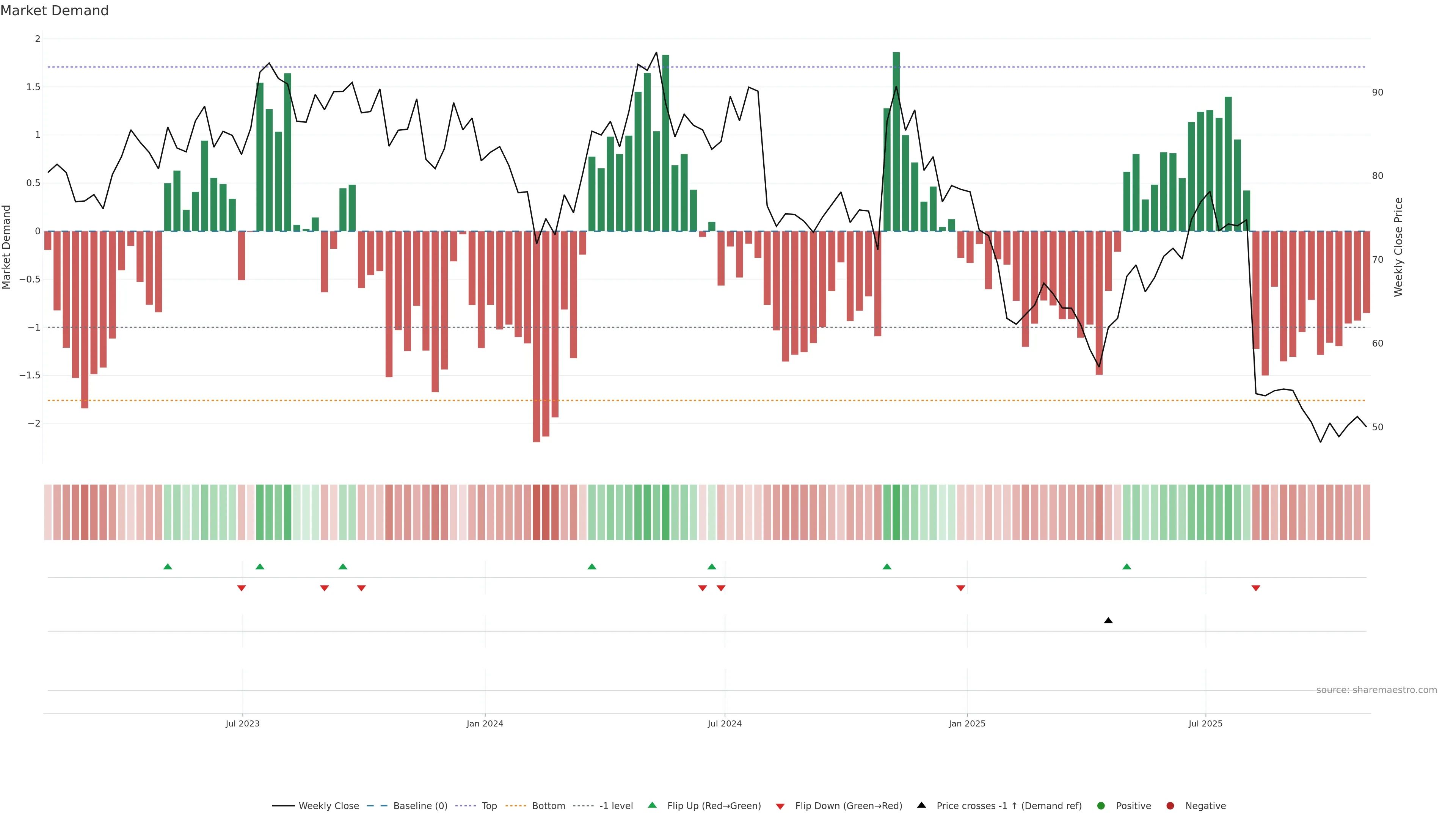Click the darkest red heatmap cell
The image size is (1456, 819).
(537, 512)
